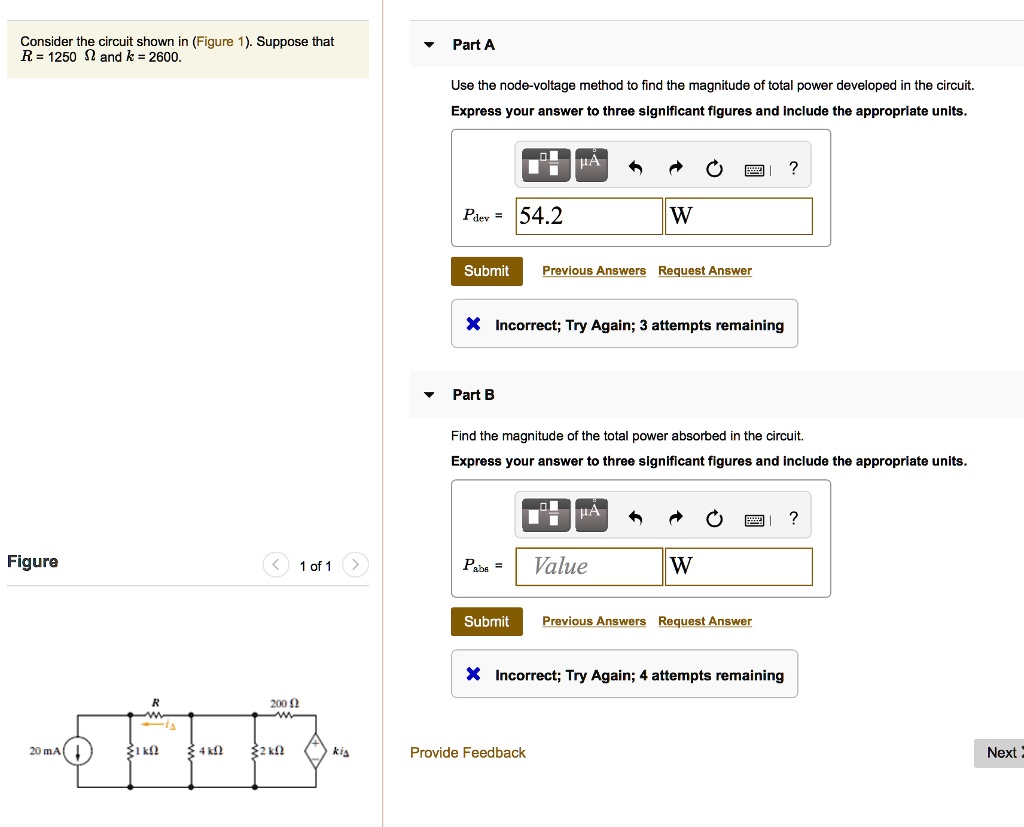Open the units symbols tool in Part A
The height and width of the screenshot is (827, 1024).
point(592,165)
